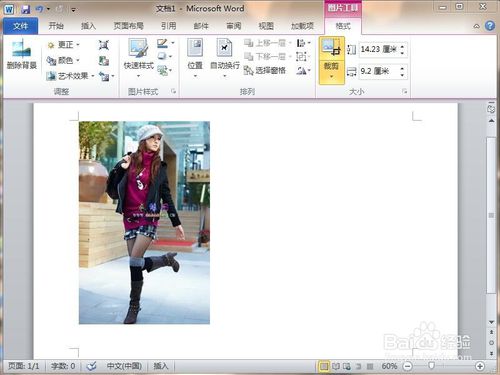The image size is (500, 375).
Task: Click the Change Picture icon
Action: click(x=104, y=61)
